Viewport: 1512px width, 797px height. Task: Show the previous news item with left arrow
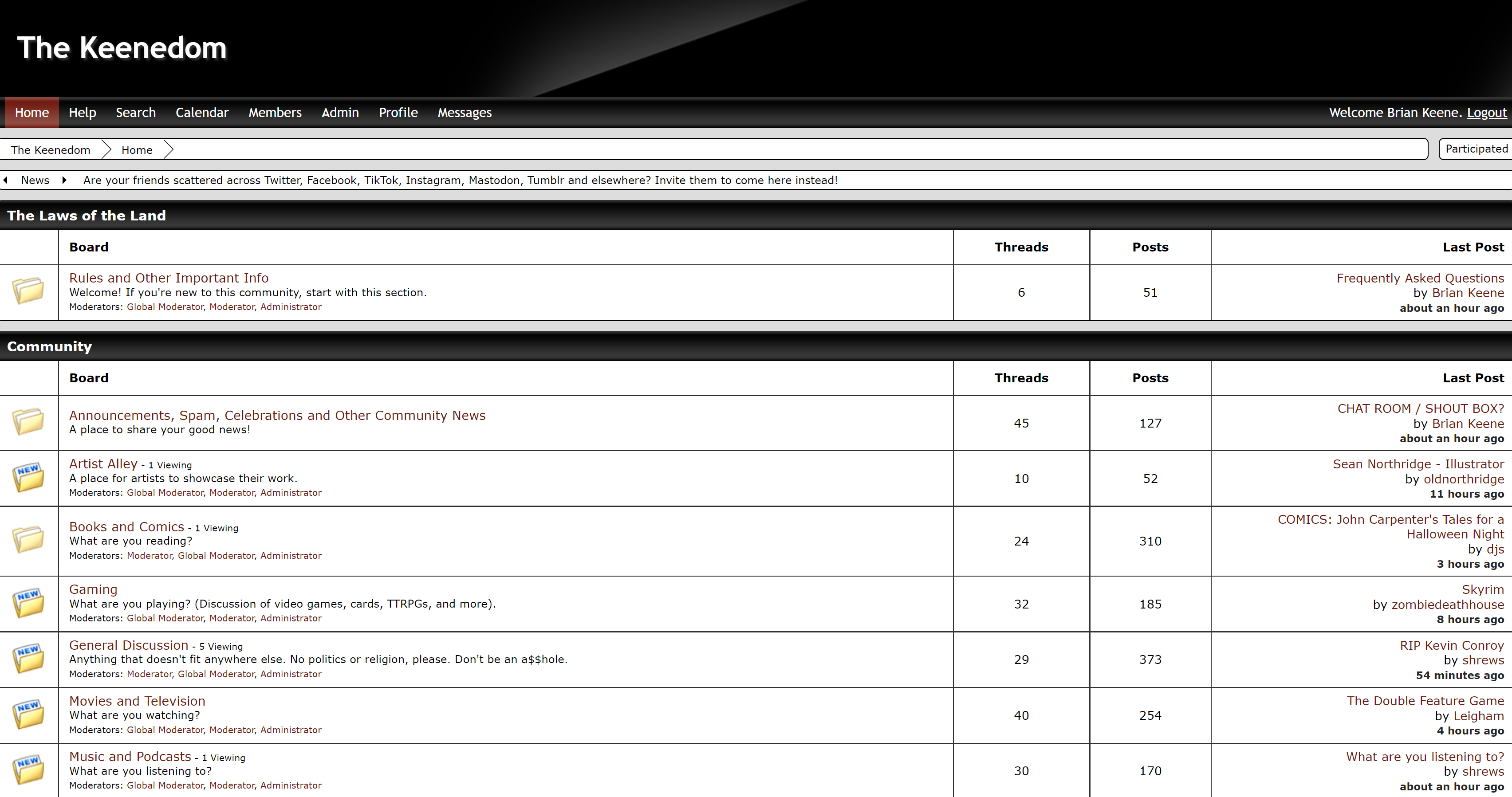(6, 180)
